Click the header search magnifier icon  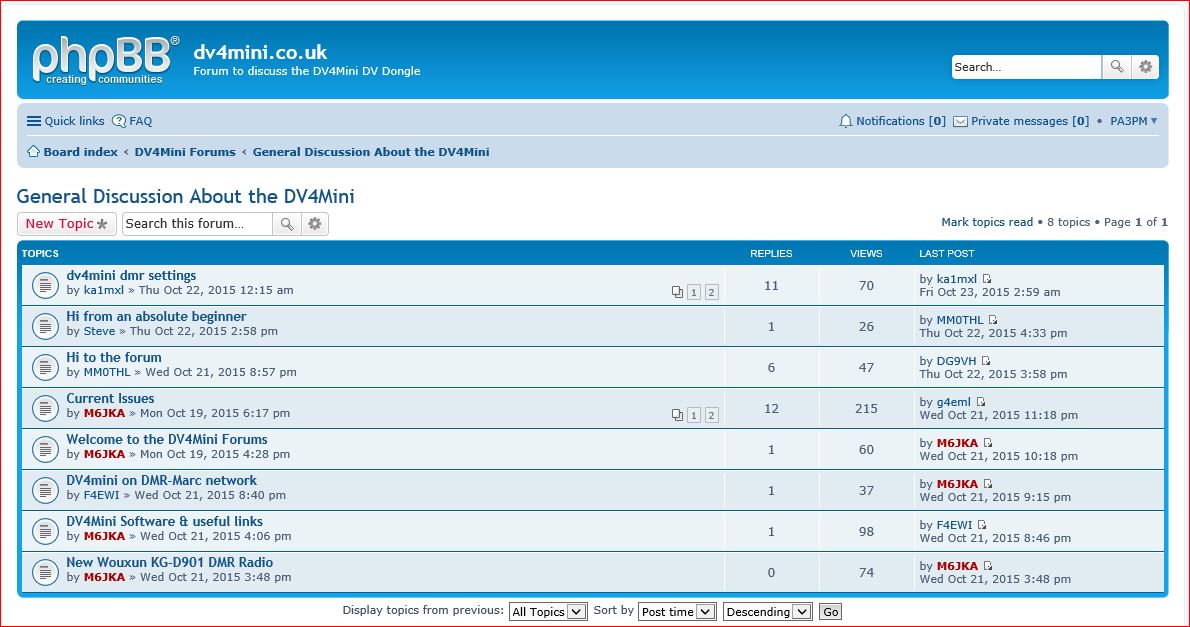coord(1116,67)
